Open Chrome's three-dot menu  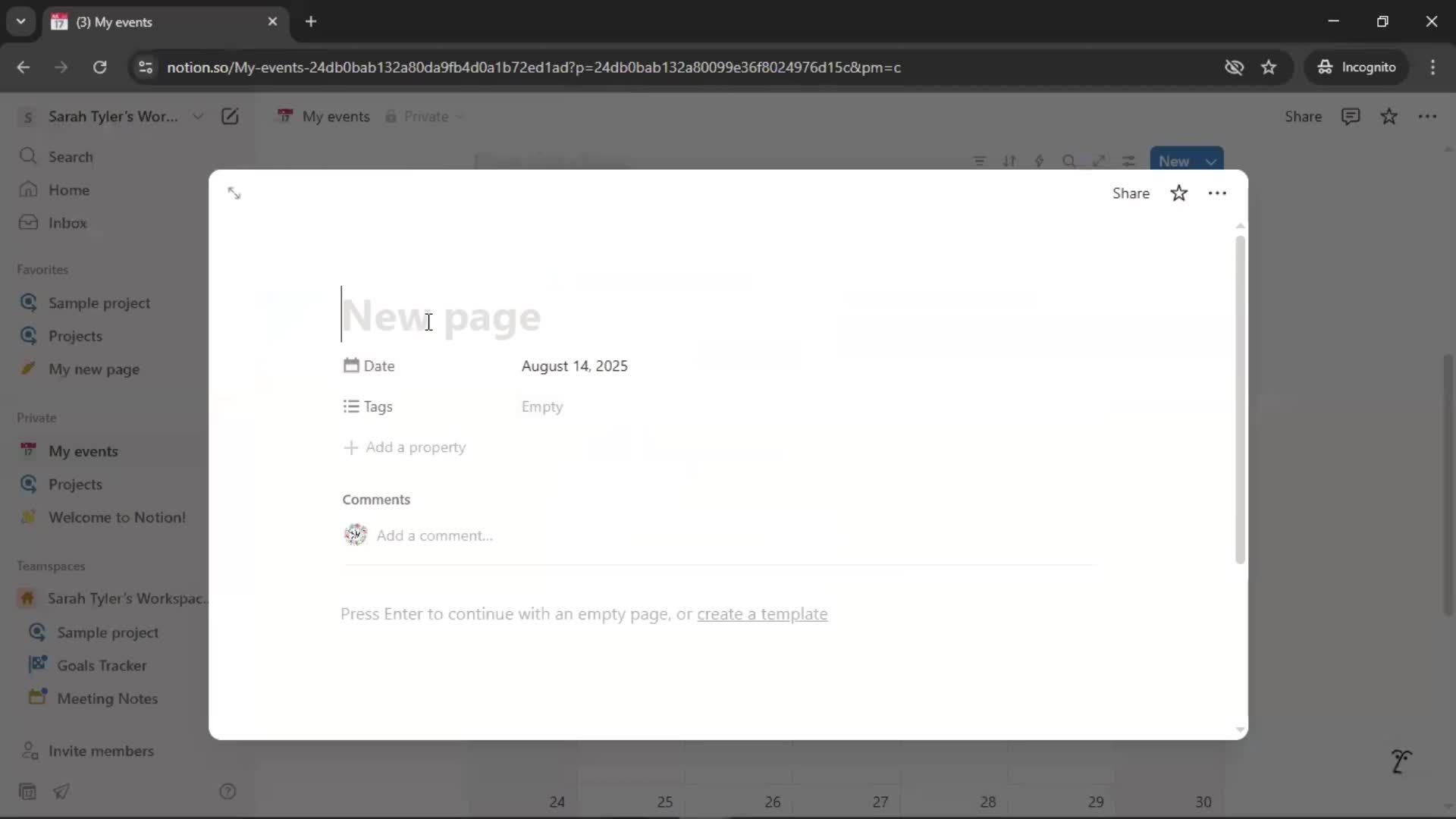(1432, 67)
